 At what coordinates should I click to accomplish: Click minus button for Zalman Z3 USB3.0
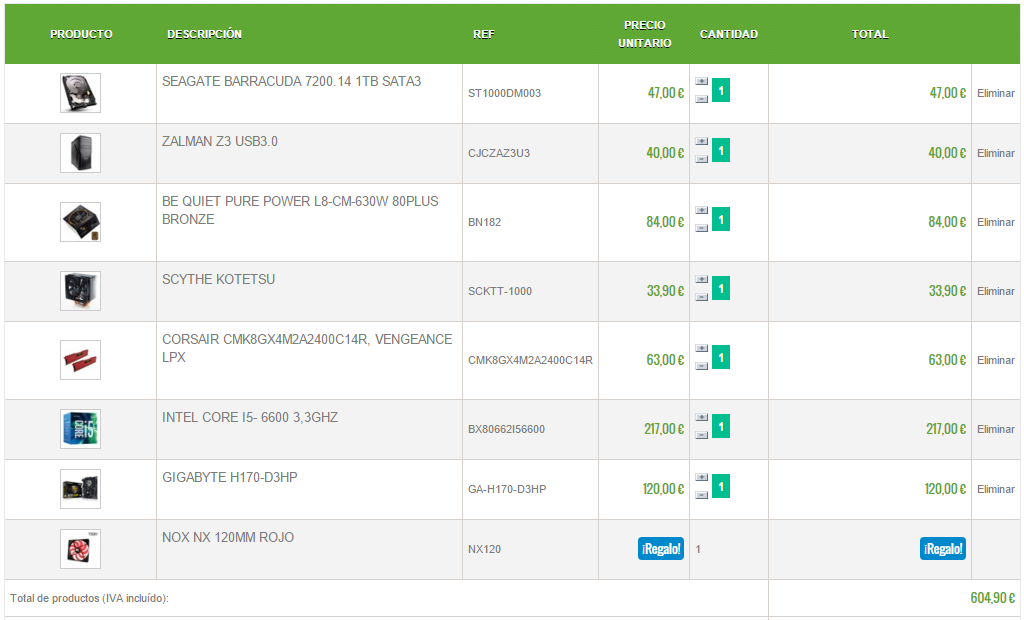pyautogui.click(x=701, y=159)
